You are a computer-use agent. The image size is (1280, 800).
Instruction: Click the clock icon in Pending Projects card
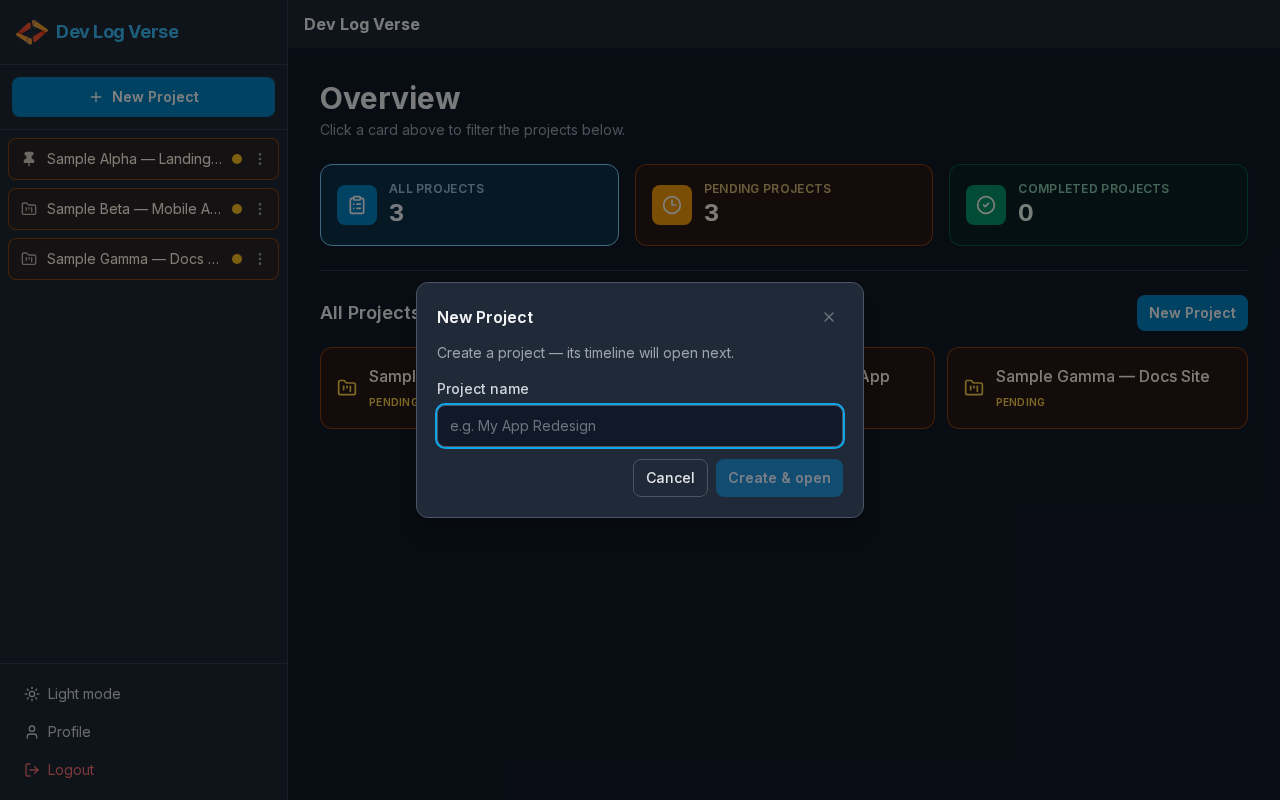click(672, 205)
